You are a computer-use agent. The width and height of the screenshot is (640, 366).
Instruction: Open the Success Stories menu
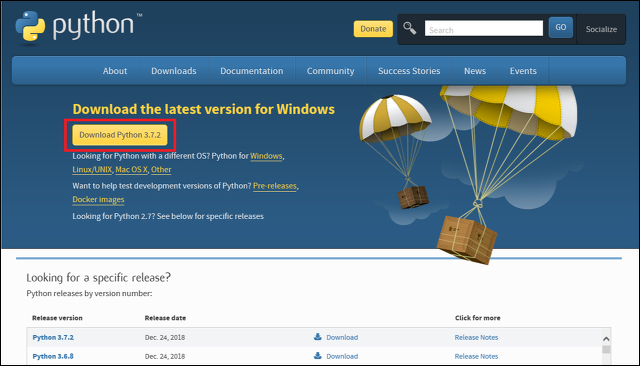tap(409, 71)
